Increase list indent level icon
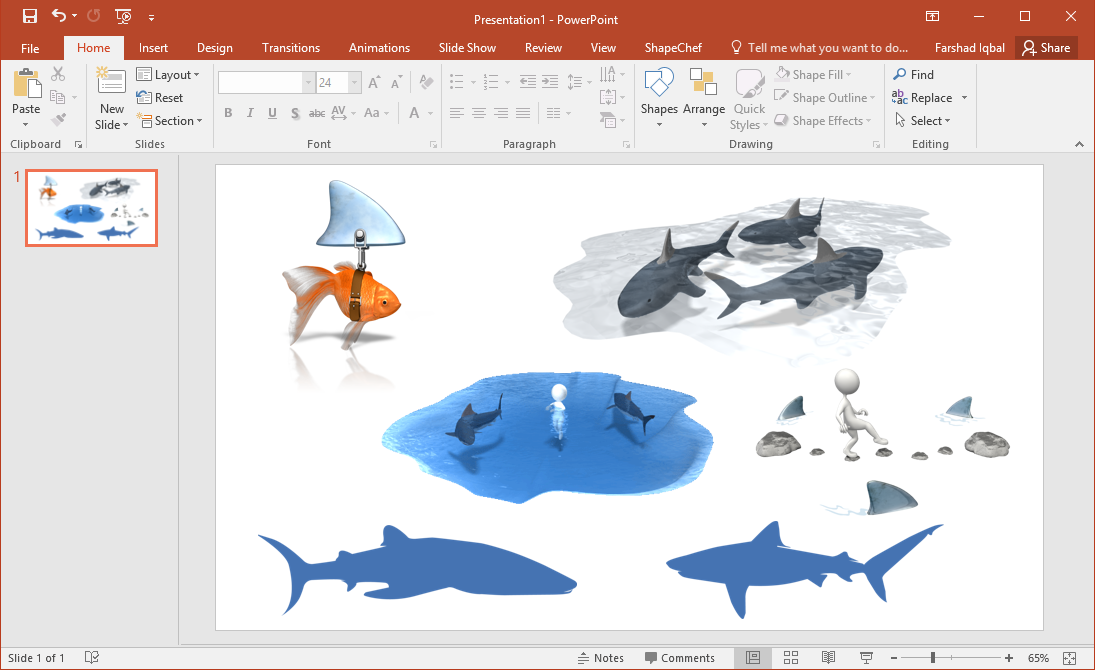This screenshot has width=1095, height=670. [550, 82]
